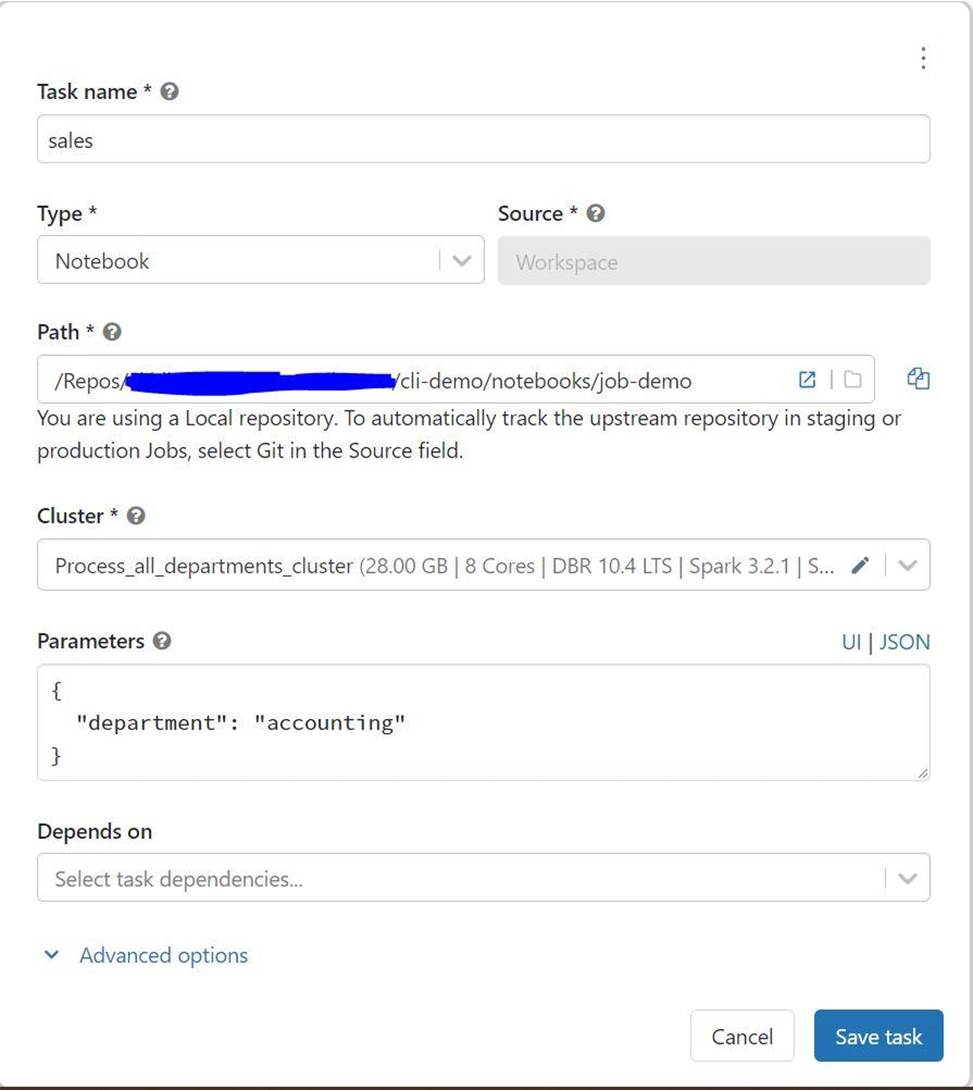Expand the Cluster selection dropdown arrow
This screenshot has height=1090, width=973.
pyautogui.click(x=907, y=566)
